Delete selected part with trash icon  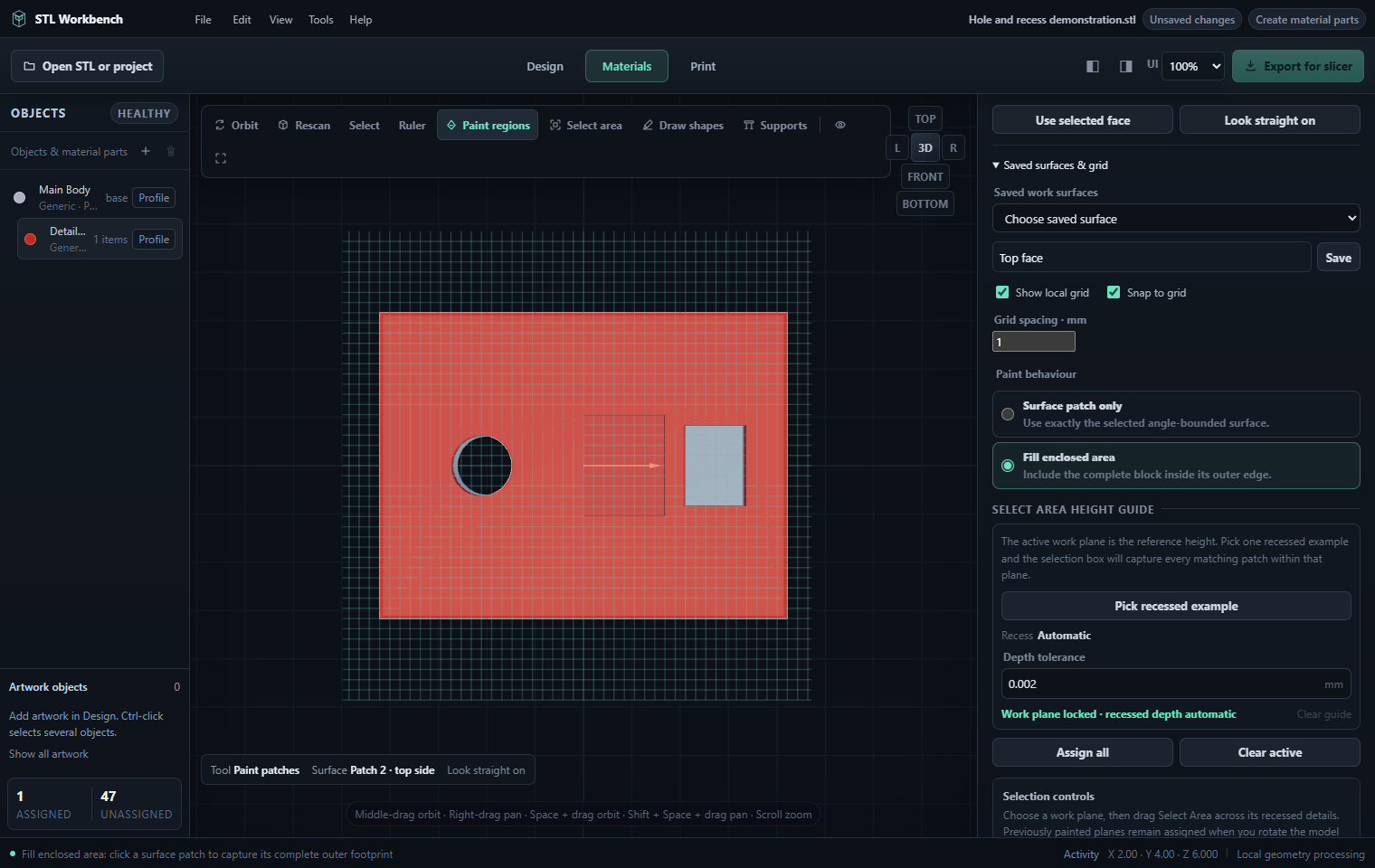pyautogui.click(x=171, y=151)
